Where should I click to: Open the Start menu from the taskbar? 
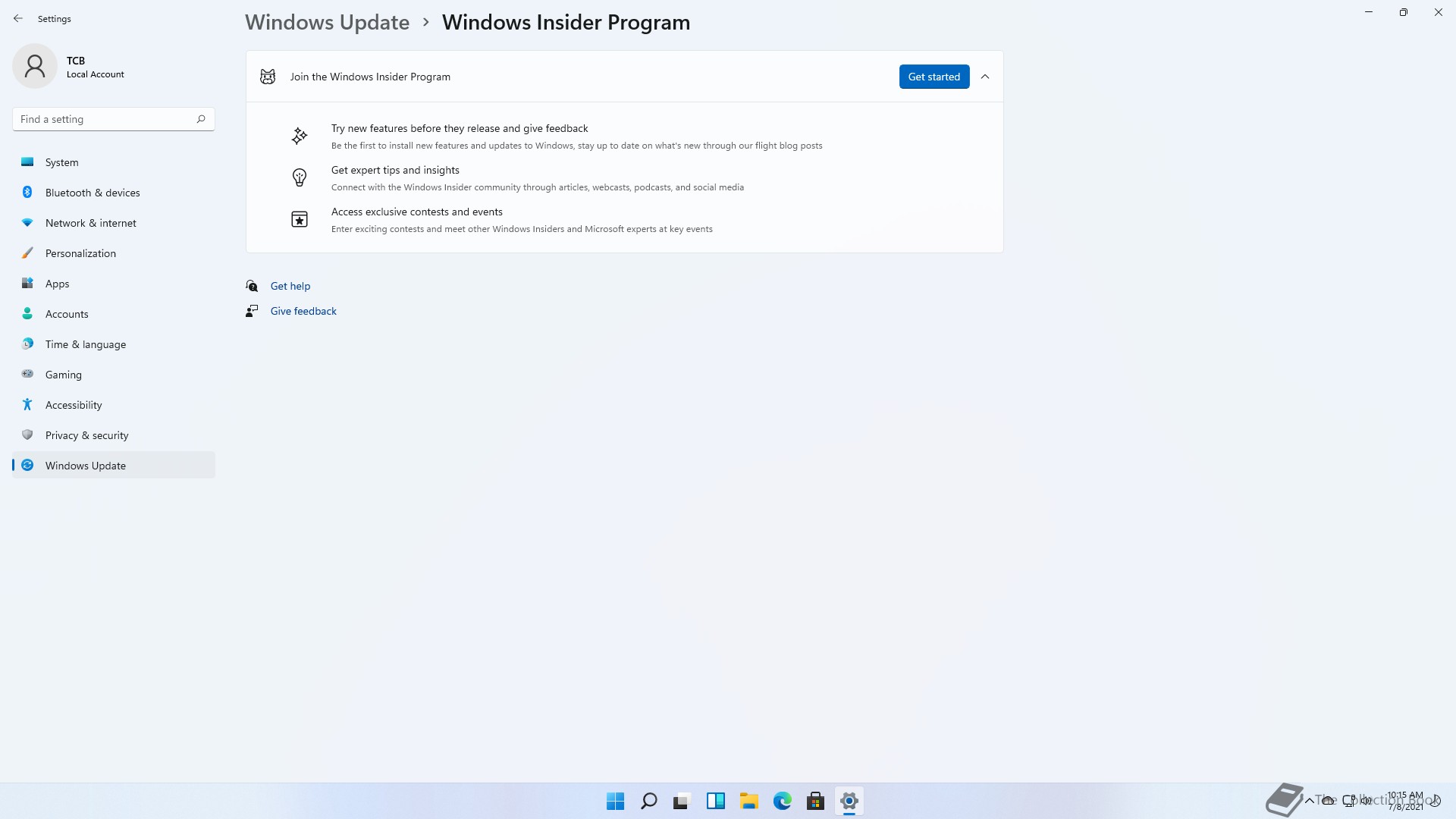pyautogui.click(x=615, y=801)
